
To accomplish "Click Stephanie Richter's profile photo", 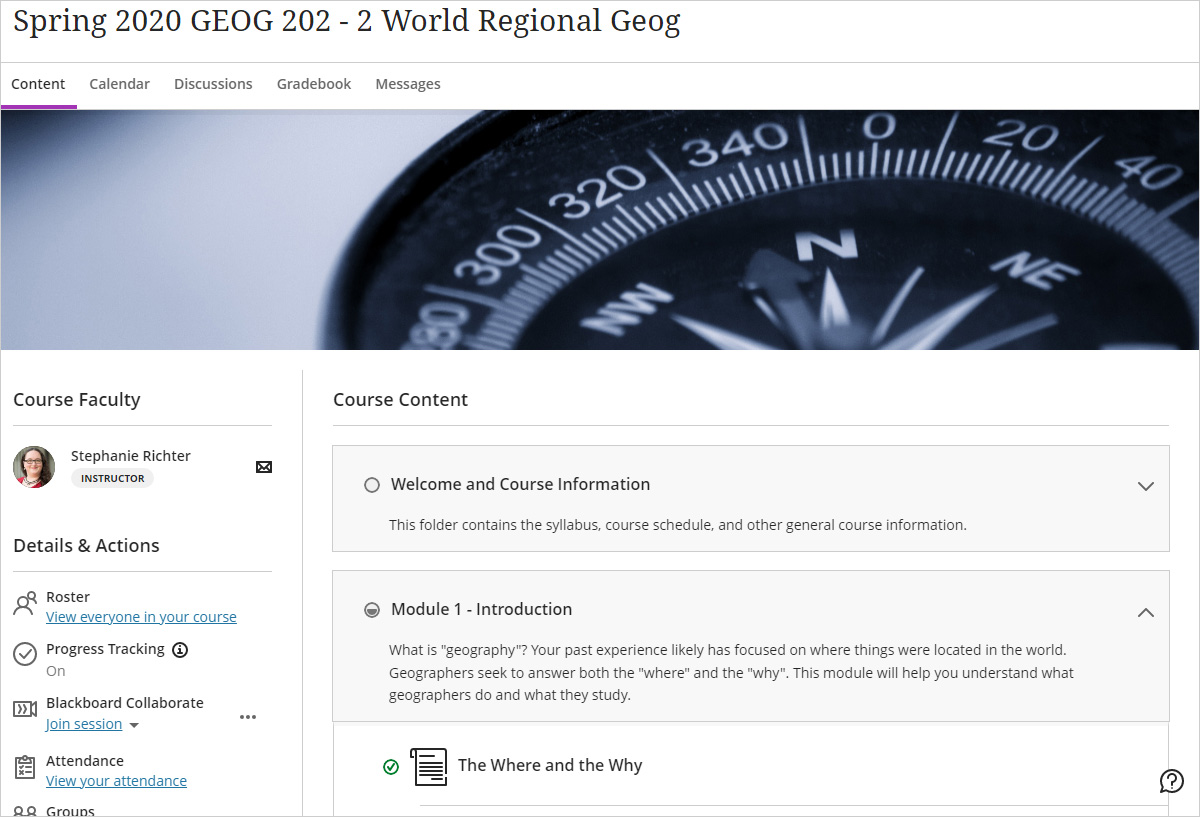I will [x=34, y=467].
